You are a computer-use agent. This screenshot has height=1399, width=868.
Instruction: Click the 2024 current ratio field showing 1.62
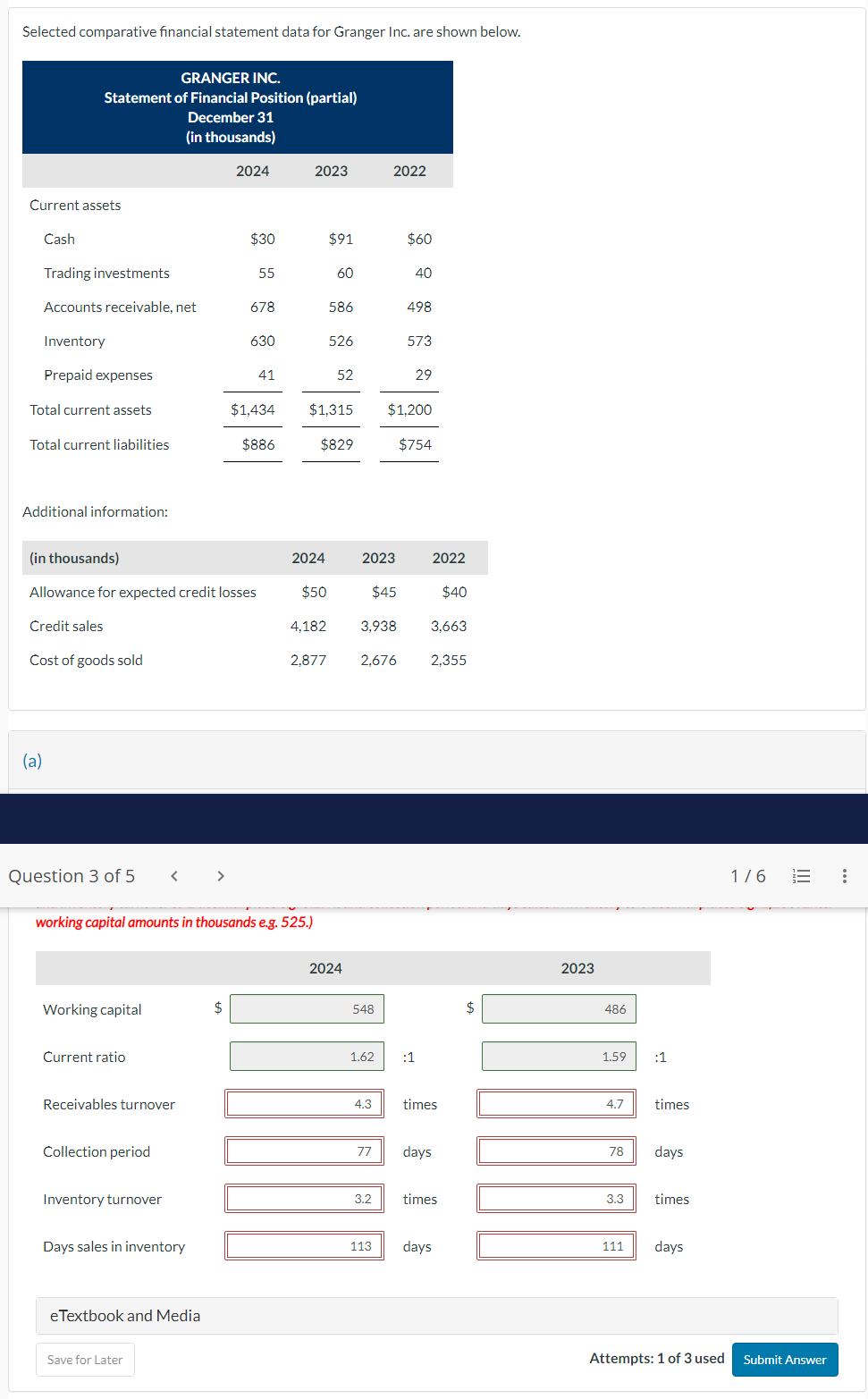307,1056
